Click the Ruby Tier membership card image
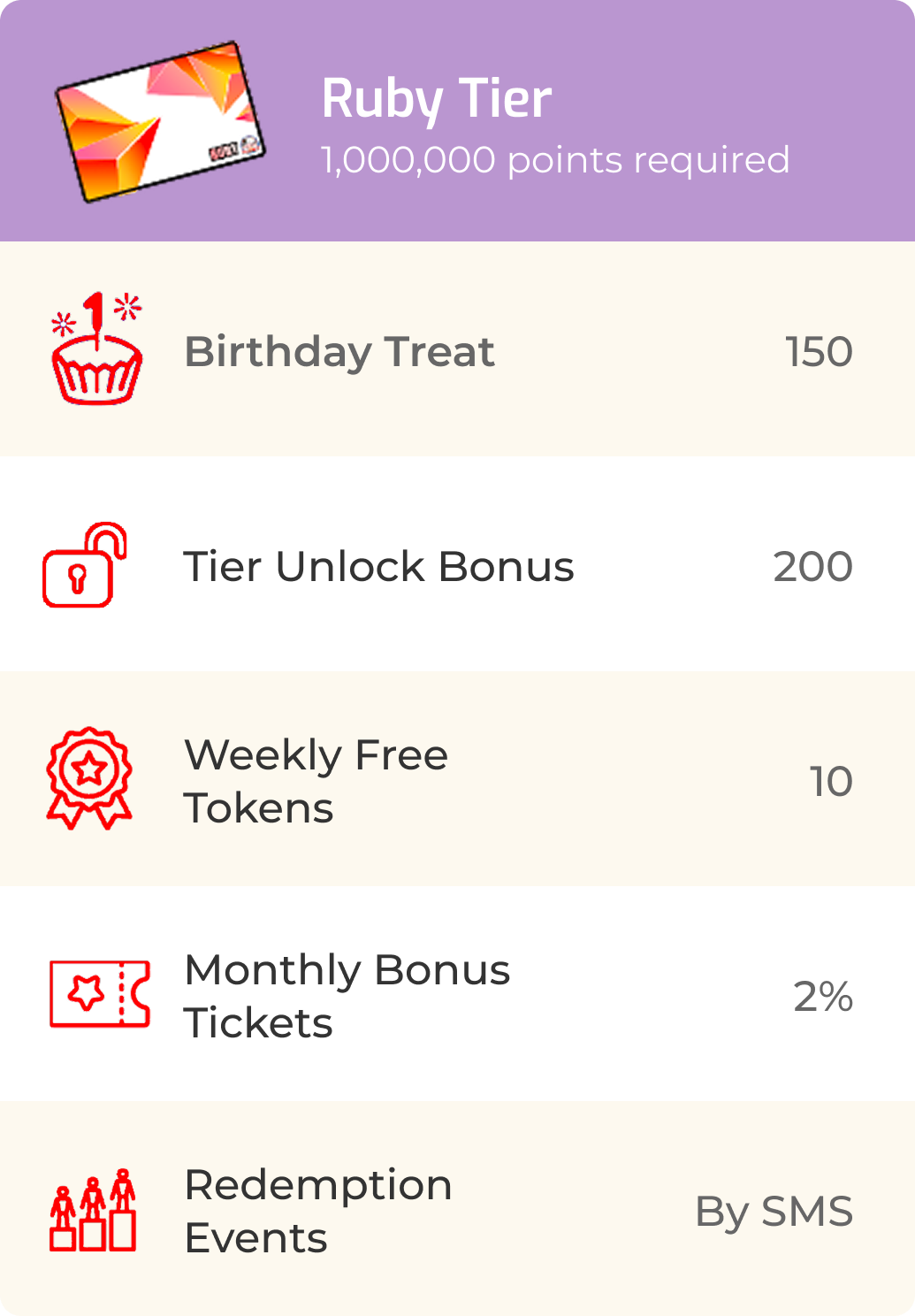The width and height of the screenshot is (915, 1316). pos(160,121)
